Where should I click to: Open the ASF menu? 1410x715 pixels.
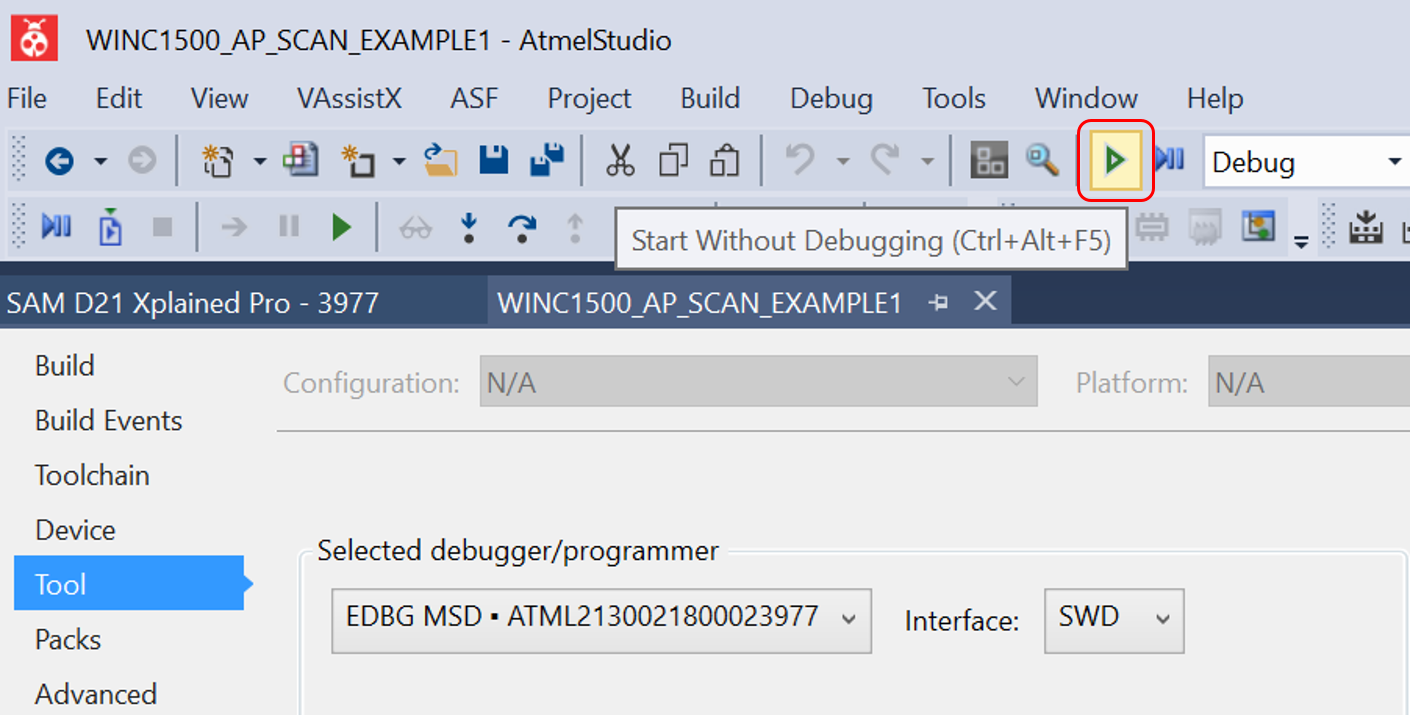(474, 99)
